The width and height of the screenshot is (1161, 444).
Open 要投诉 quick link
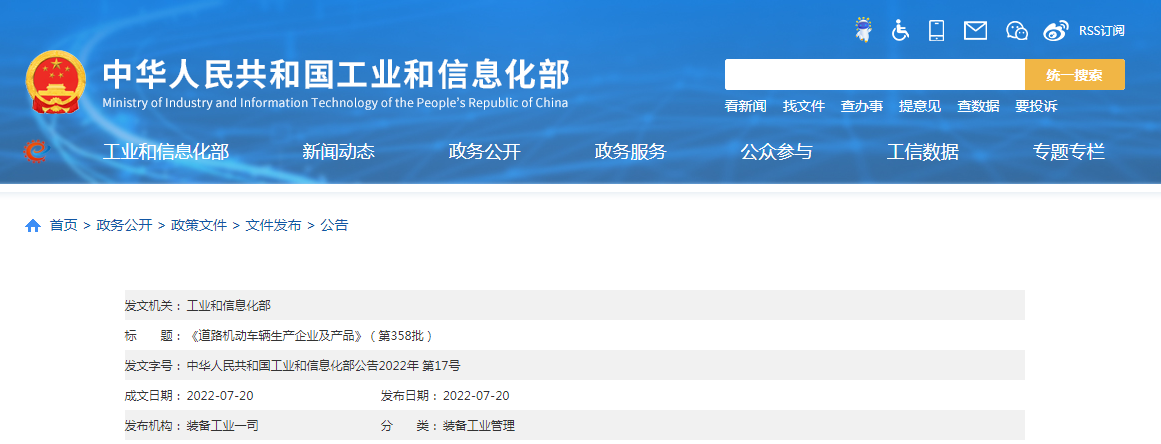pos(1036,106)
